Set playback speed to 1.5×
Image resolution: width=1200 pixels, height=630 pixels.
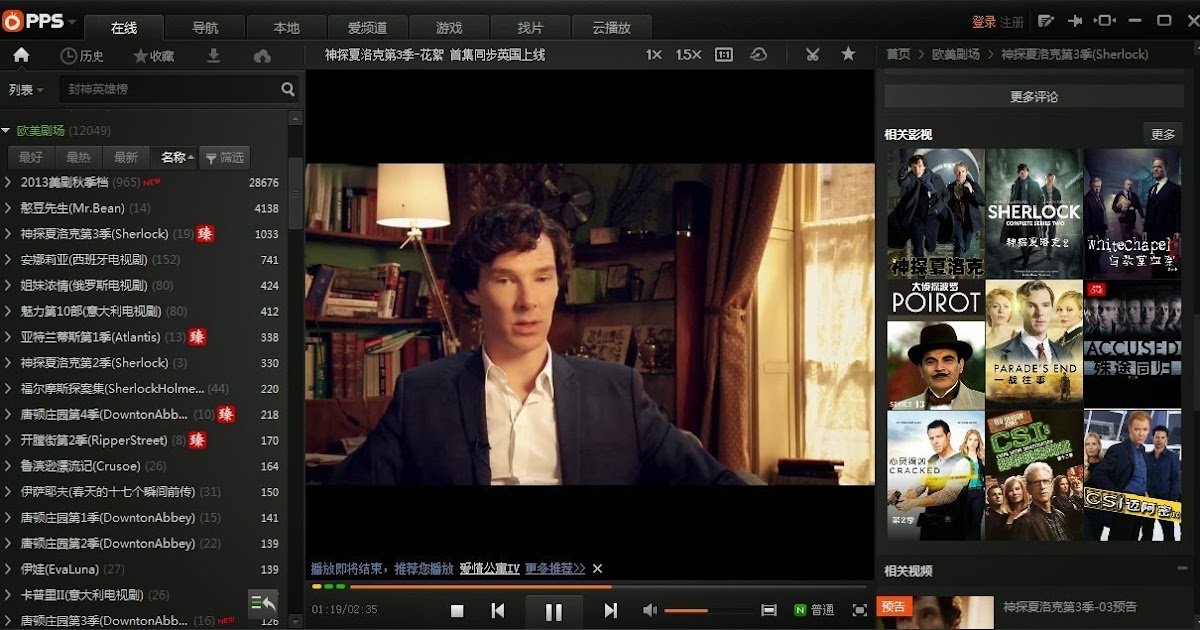point(688,55)
